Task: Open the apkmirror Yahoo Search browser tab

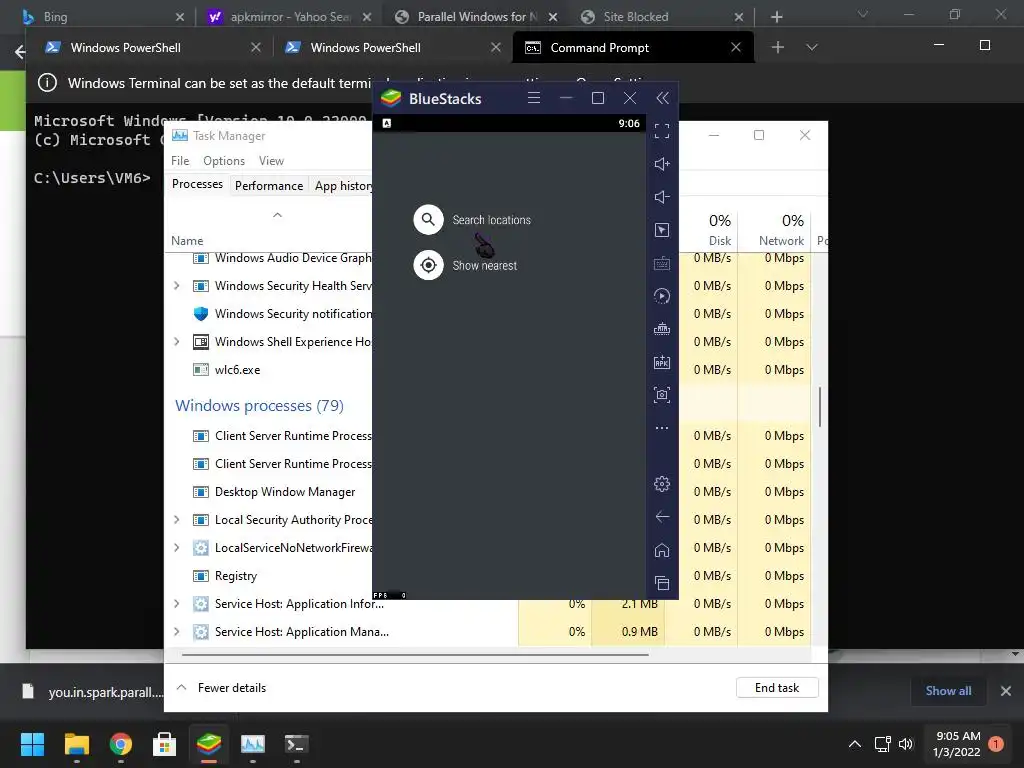Action: point(289,16)
